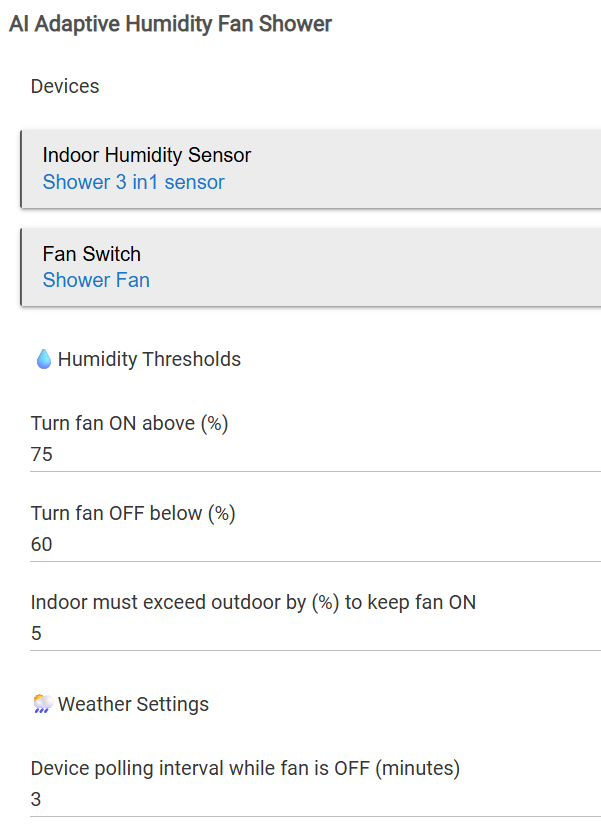Open the Fan Switch device selector box
601x837 pixels.
(x=311, y=267)
